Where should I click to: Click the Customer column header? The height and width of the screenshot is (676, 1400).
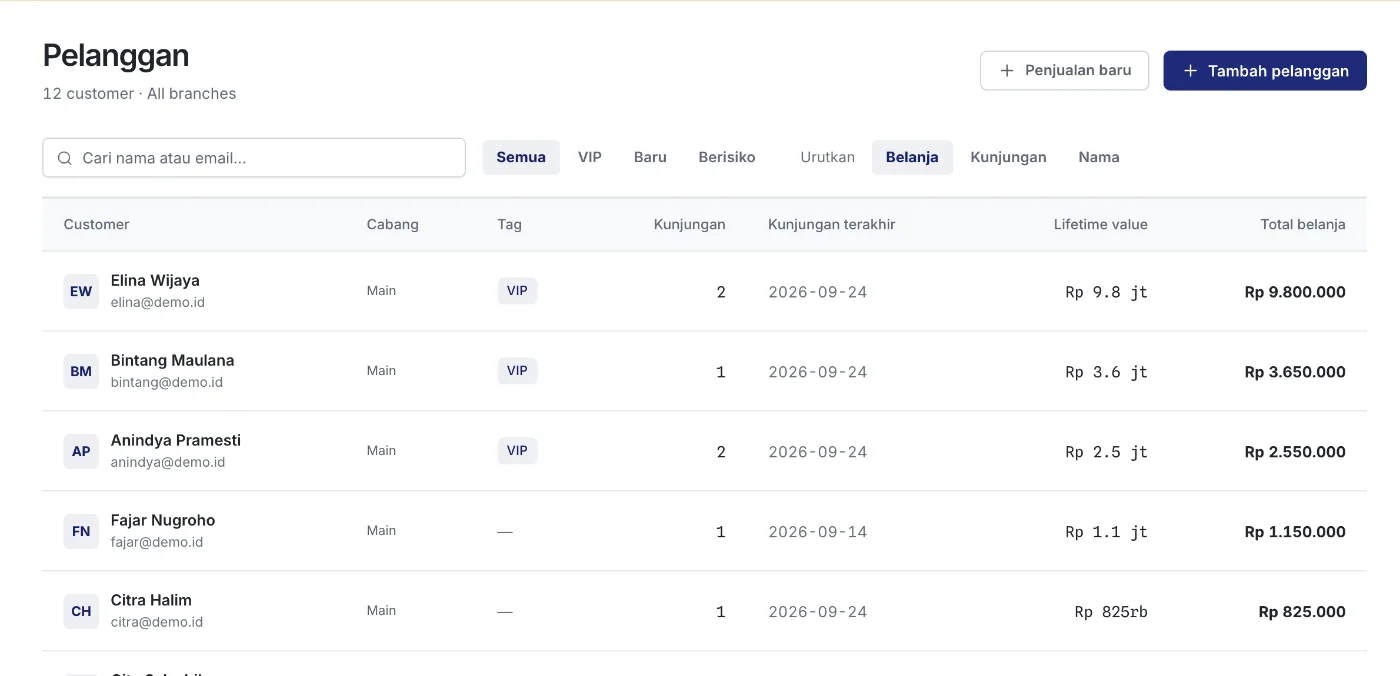coord(96,224)
